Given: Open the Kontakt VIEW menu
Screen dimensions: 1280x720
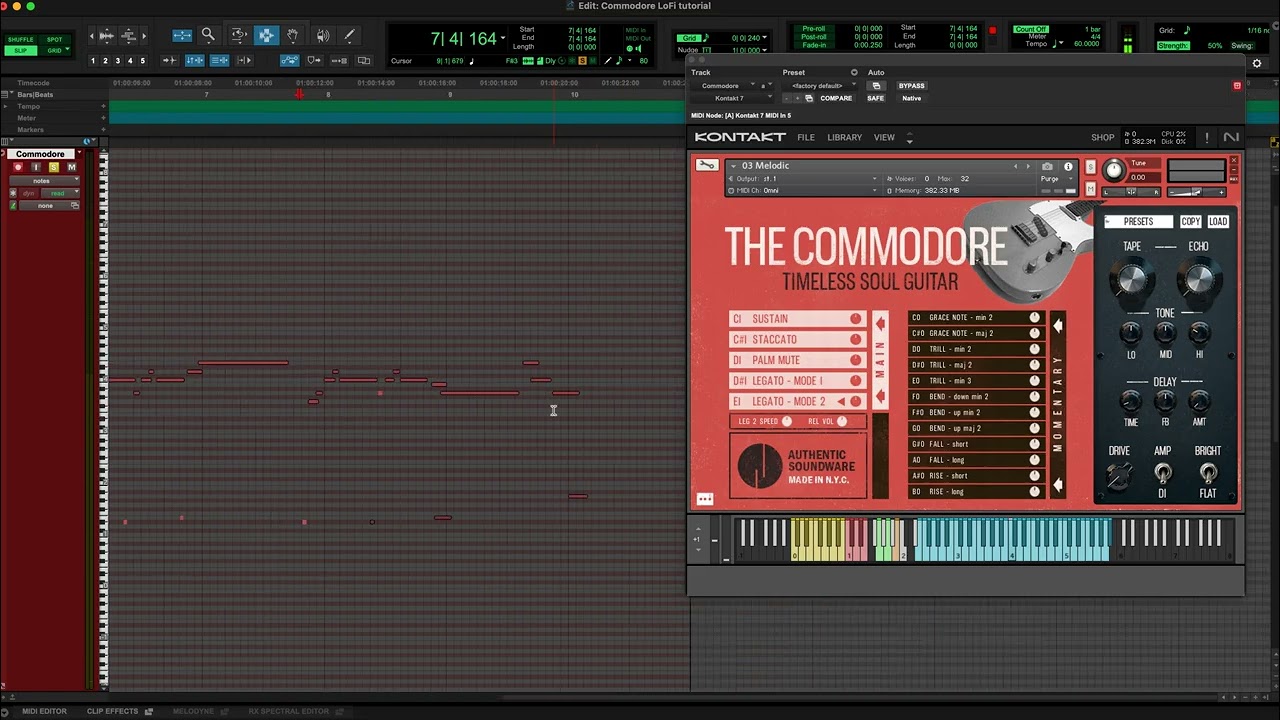Looking at the screenshot, I should pyautogui.click(x=884, y=137).
